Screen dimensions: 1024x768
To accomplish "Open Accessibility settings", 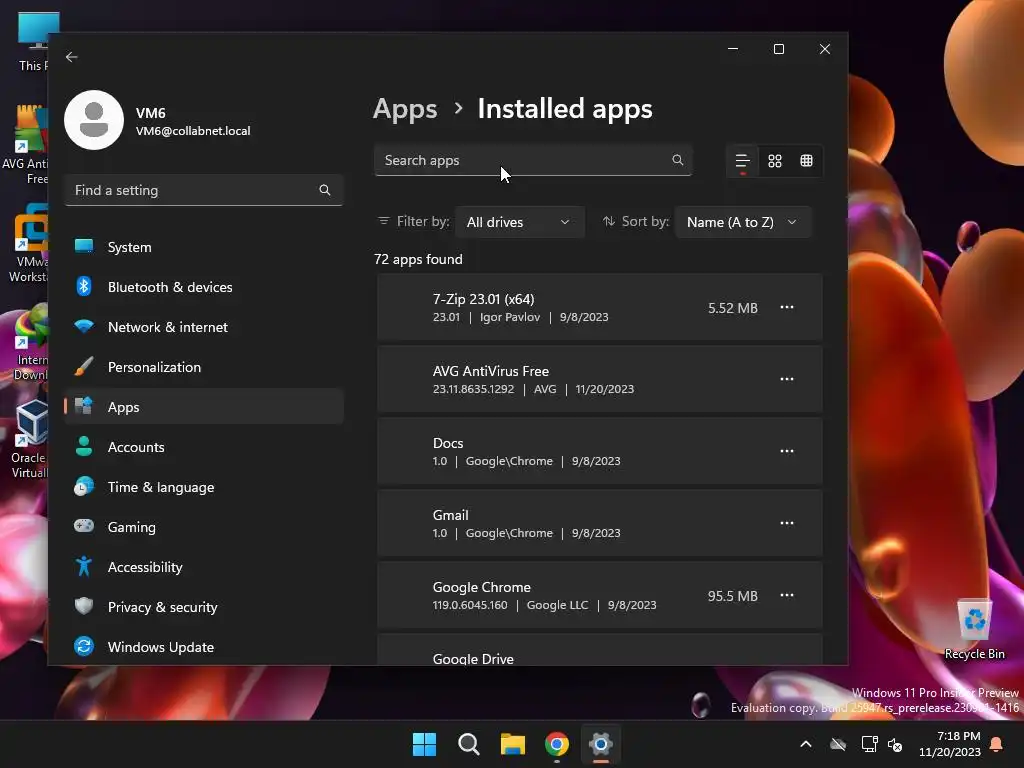I will 204,567.
